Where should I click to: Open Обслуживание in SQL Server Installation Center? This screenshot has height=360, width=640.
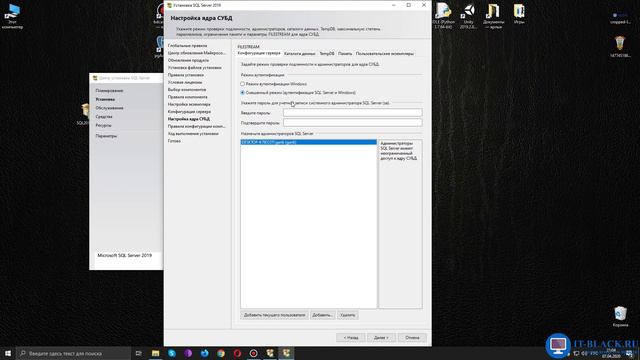pyautogui.click(x=109, y=108)
